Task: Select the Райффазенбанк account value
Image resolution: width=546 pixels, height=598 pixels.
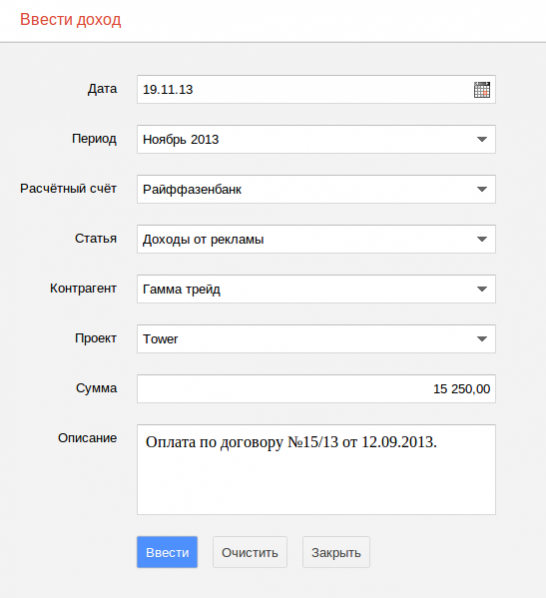Action: point(192,190)
